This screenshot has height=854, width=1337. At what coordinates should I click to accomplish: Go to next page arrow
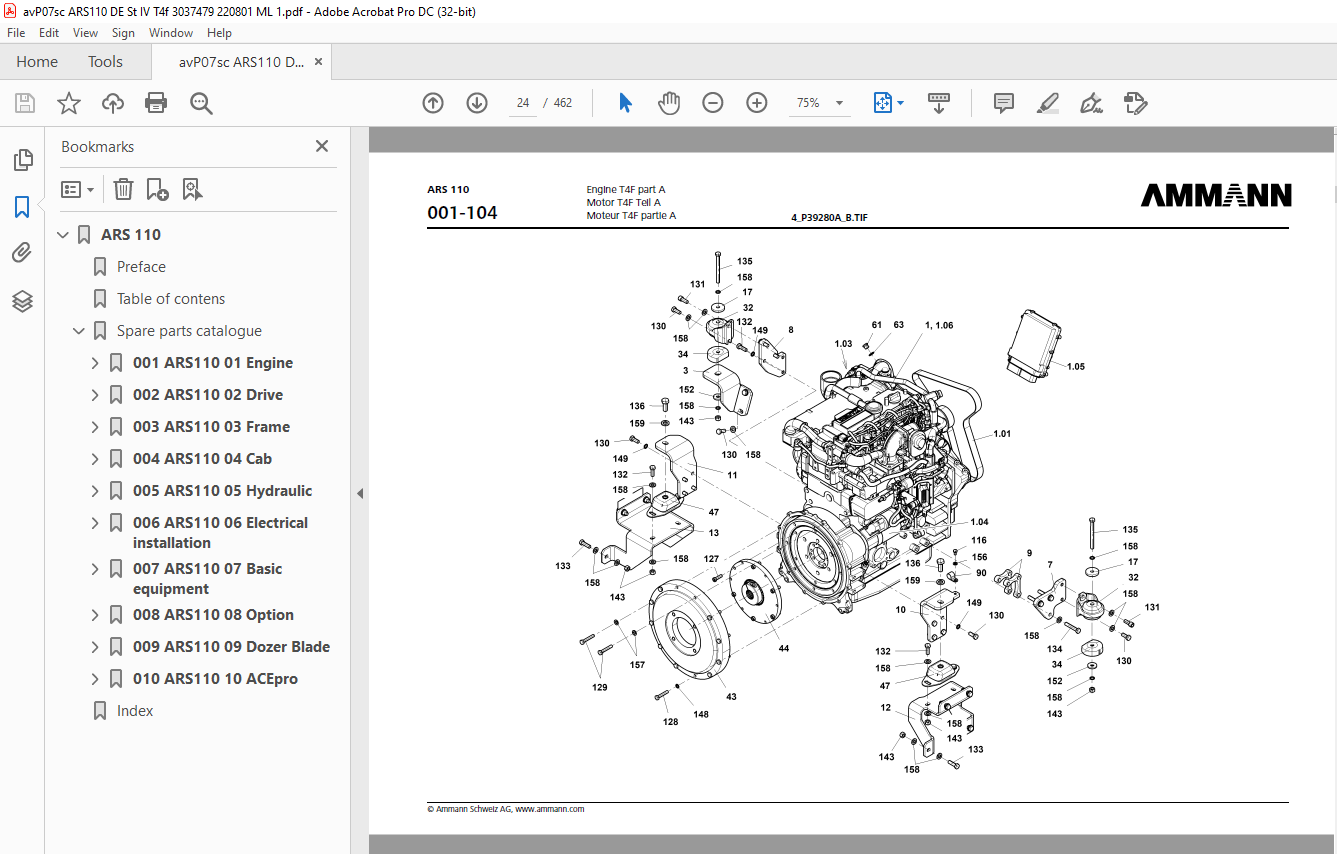477,103
